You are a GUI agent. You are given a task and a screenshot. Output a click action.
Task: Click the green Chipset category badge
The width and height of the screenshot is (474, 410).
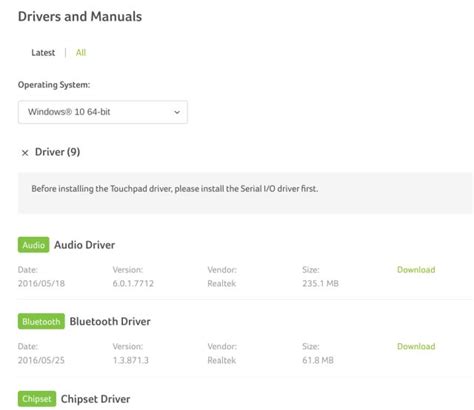[37, 399]
